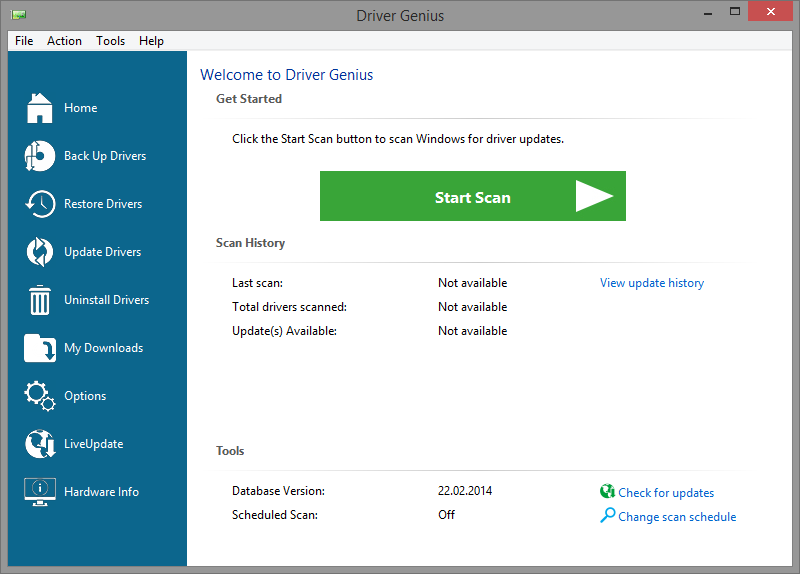Click the Options gears icon
Image resolution: width=800 pixels, height=574 pixels.
pos(40,396)
